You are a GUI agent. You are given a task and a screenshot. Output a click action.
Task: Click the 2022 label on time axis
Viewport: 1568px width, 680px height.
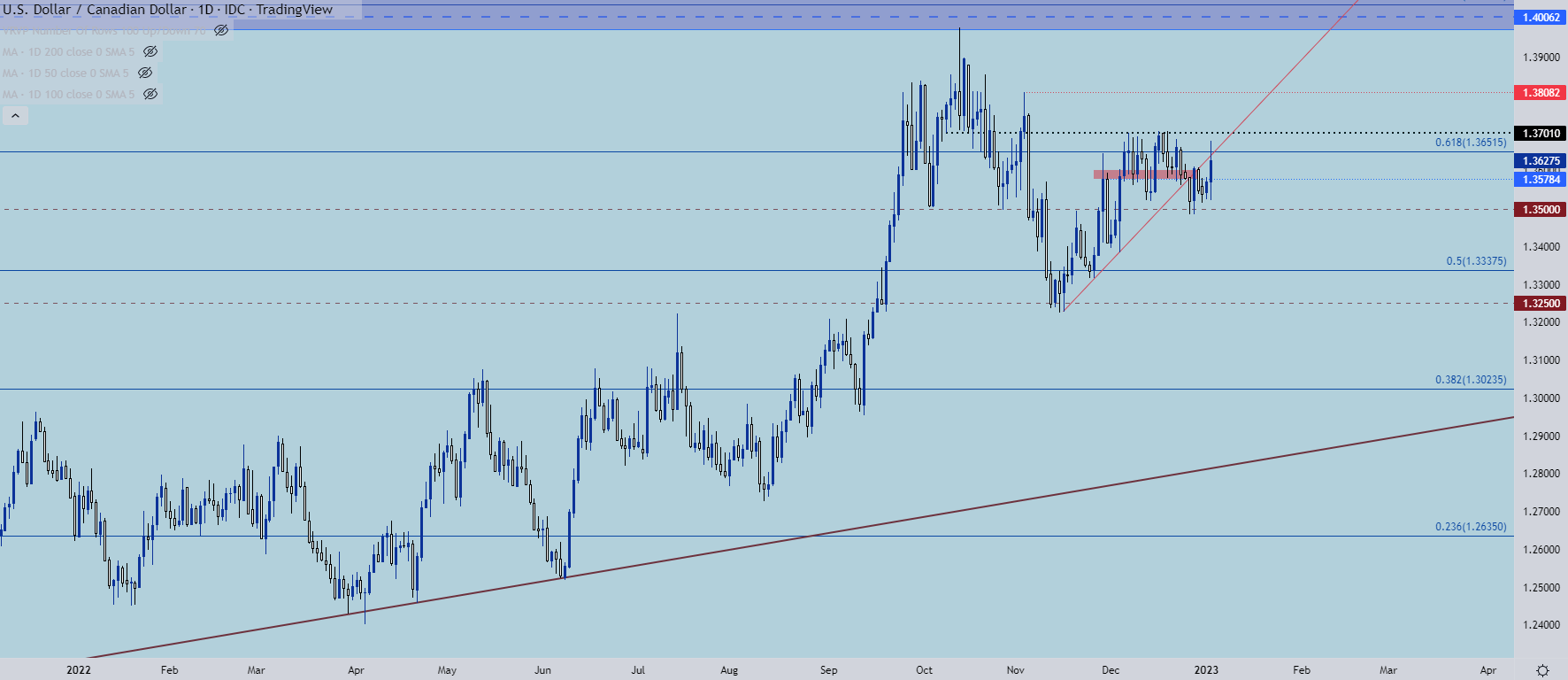pos(79,670)
